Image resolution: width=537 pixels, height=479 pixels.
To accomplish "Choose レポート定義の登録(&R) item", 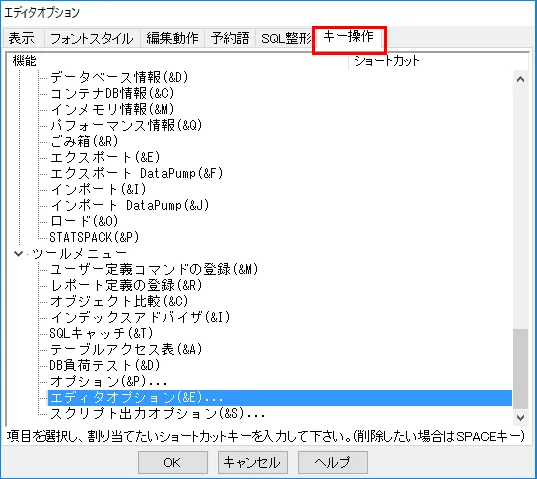I will click(x=126, y=286).
